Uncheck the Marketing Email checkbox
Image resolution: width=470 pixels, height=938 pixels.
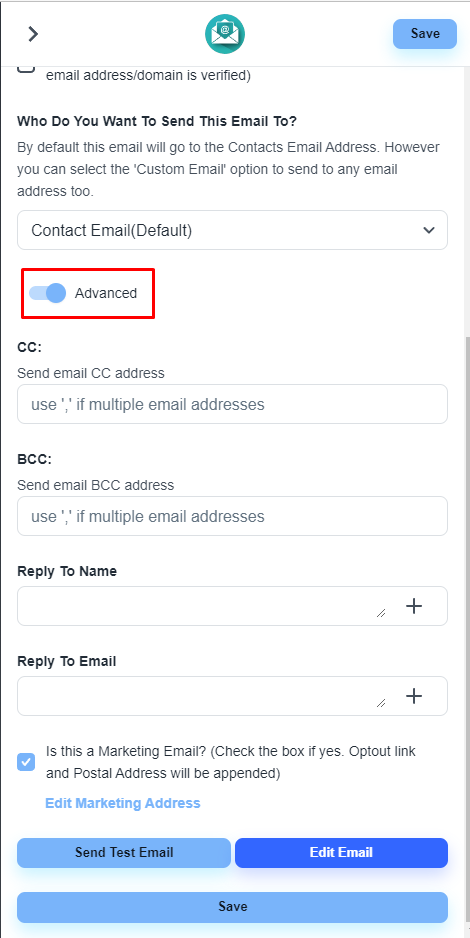[26, 762]
